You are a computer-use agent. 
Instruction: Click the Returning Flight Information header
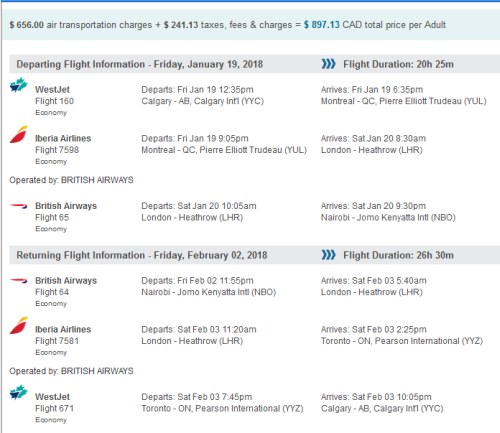tap(142, 255)
